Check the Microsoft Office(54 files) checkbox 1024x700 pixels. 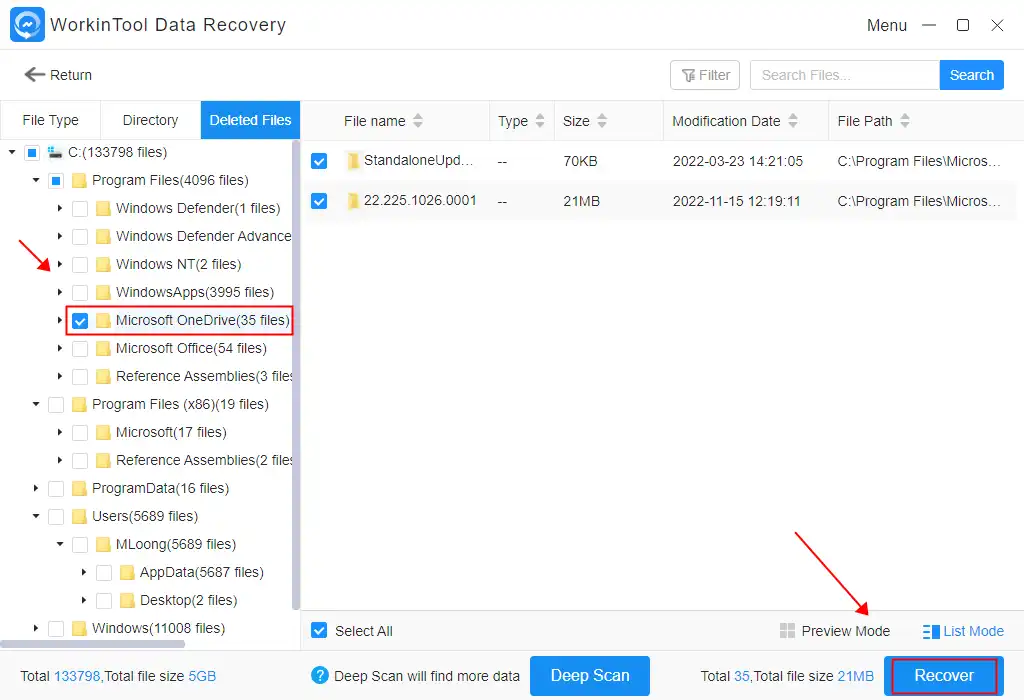80,349
